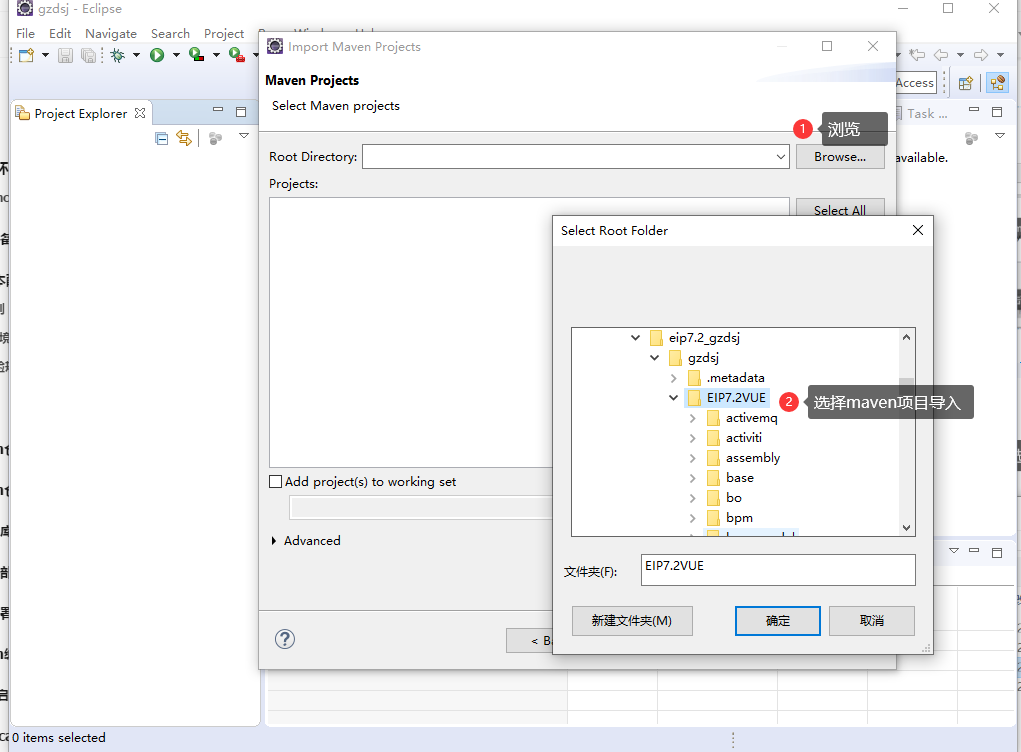Toggle Link with Editor in Project Explorer
Viewport: 1021px width, 752px height.
click(184, 138)
